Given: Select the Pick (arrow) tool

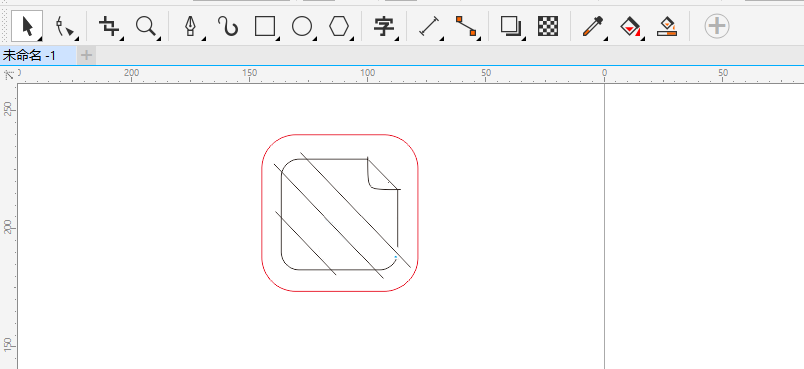Looking at the screenshot, I should [27, 26].
